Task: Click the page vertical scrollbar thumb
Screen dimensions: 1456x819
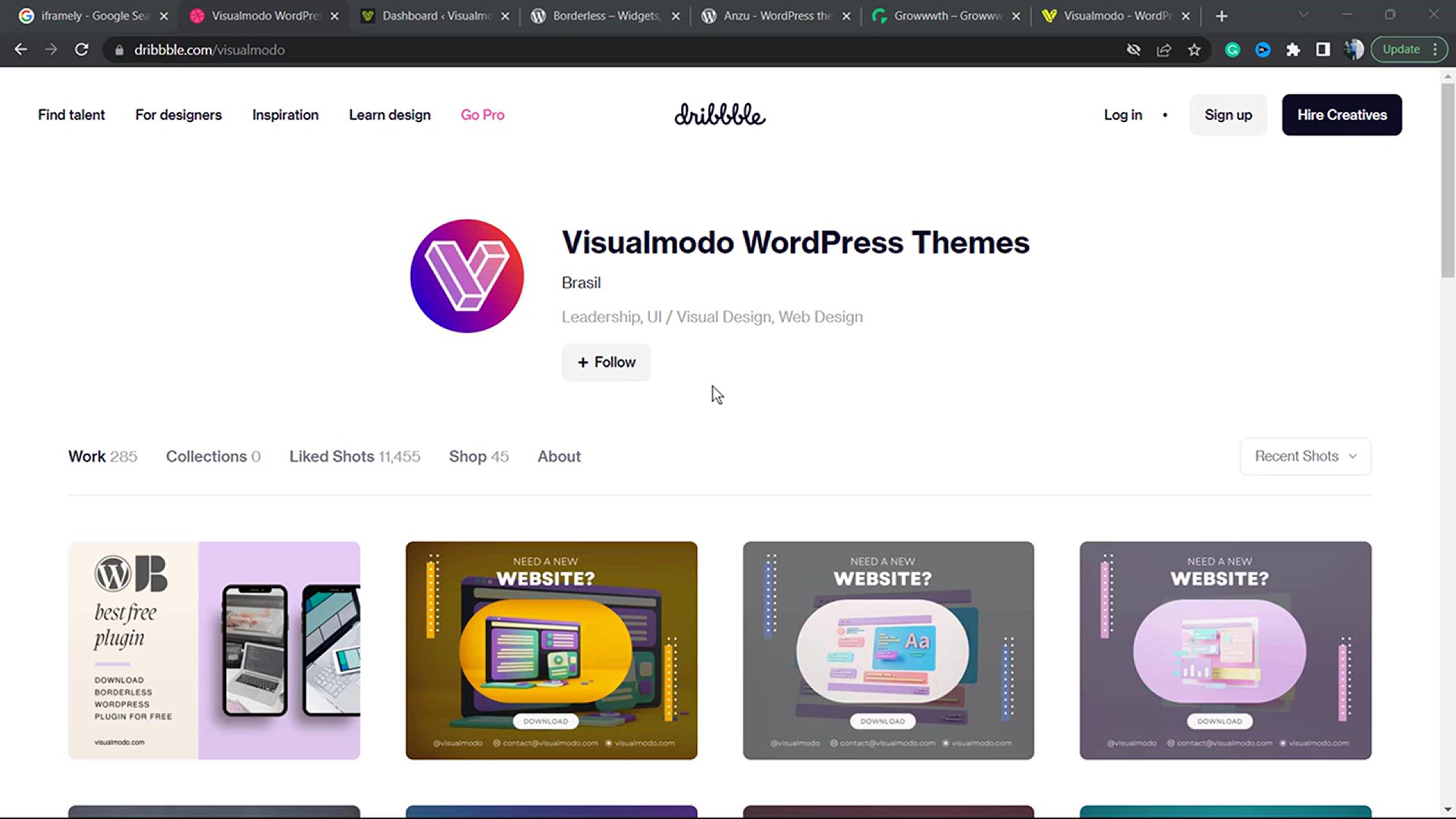Action: click(x=1448, y=180)
